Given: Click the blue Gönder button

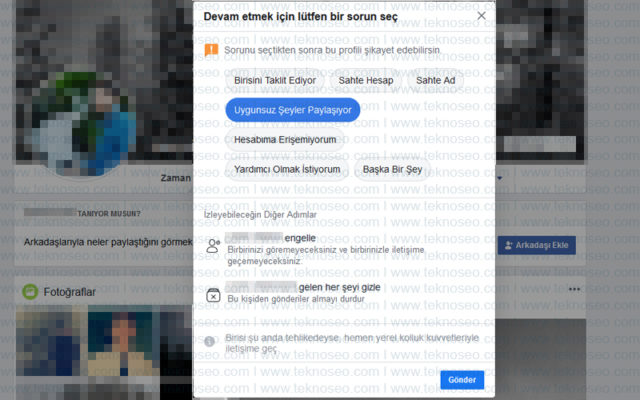Looking at the screenshot, I should pos(462,380).
